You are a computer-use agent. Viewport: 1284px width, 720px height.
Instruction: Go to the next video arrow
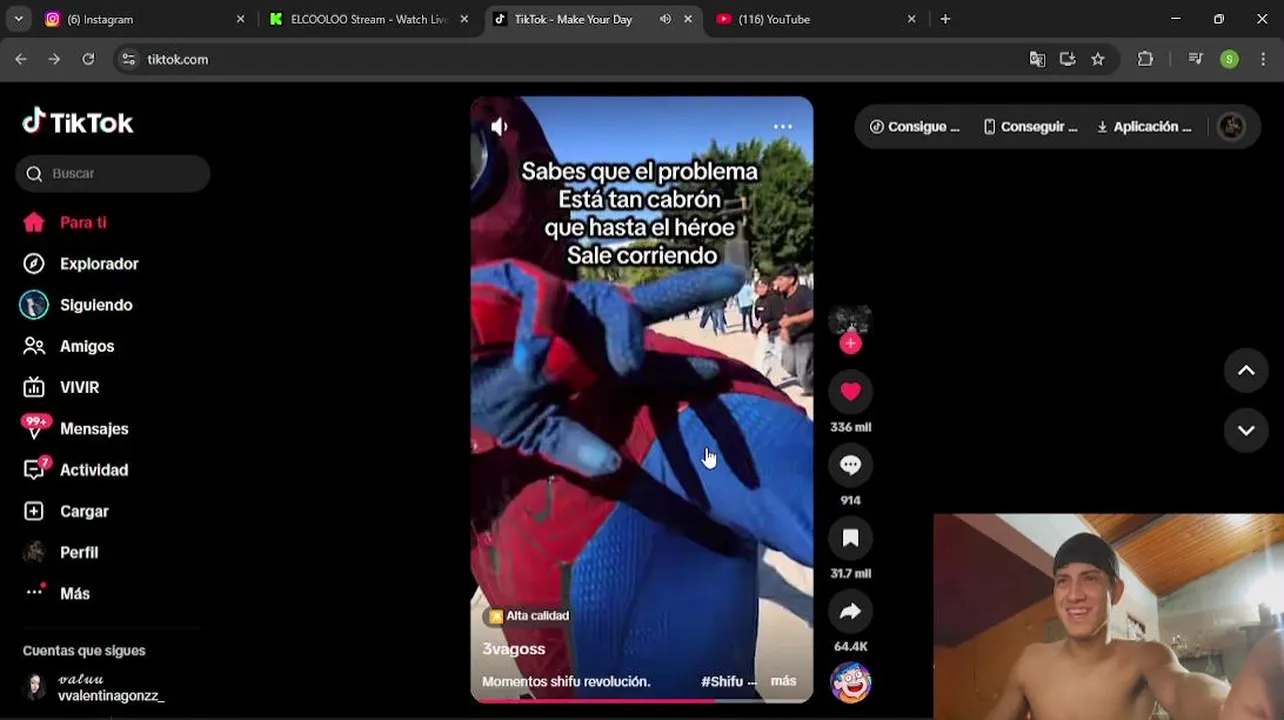point(1246,430)
